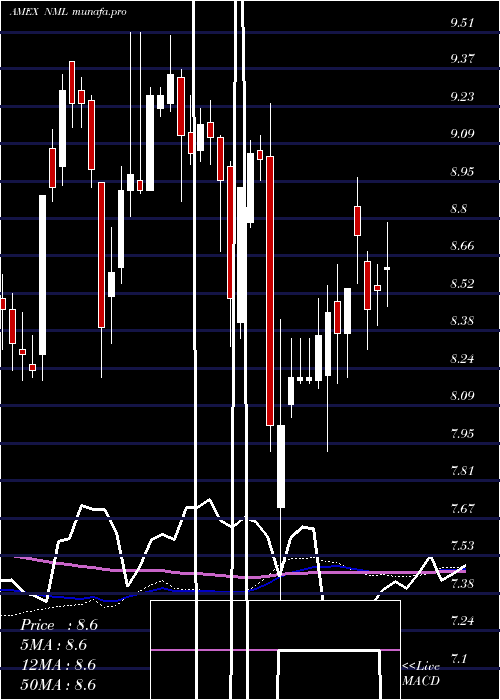Click the 8.95 price axis label
500x700 pixels.
pos(462,172)
